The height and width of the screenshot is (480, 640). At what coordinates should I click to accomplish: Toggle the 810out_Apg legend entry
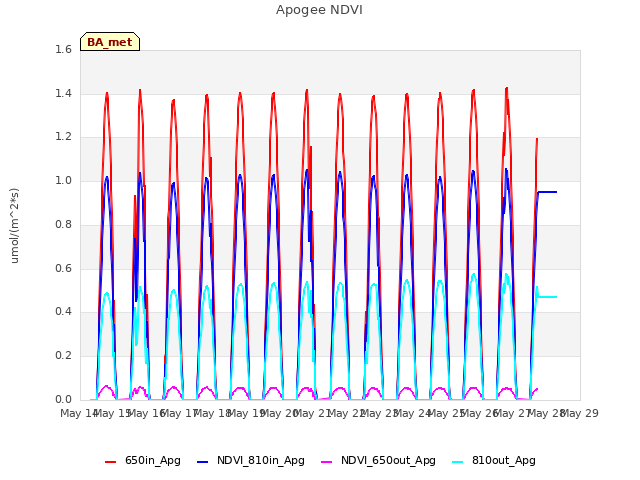[494, 460]
